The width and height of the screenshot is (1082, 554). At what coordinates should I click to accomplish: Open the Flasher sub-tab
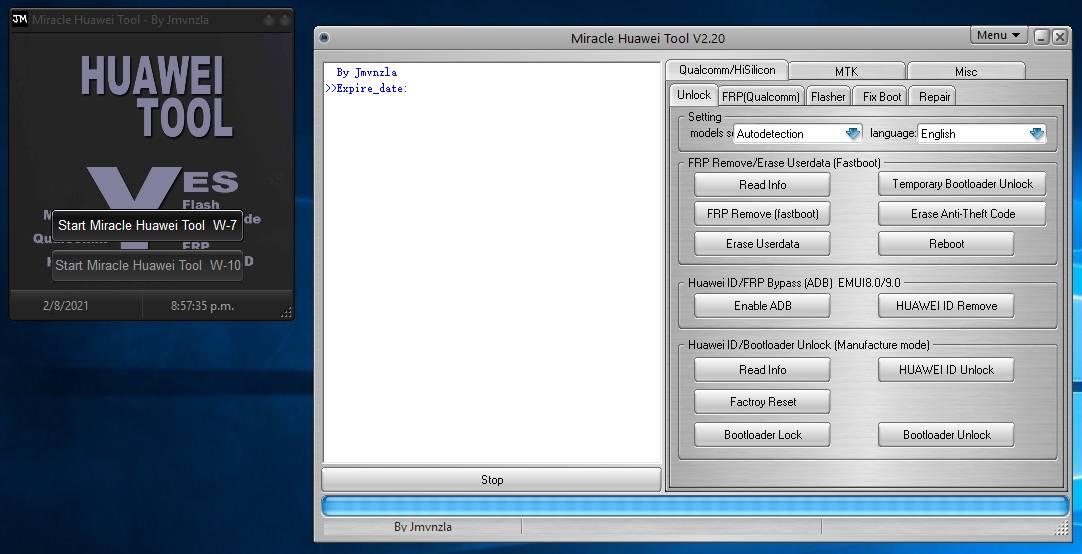[828, 97]
